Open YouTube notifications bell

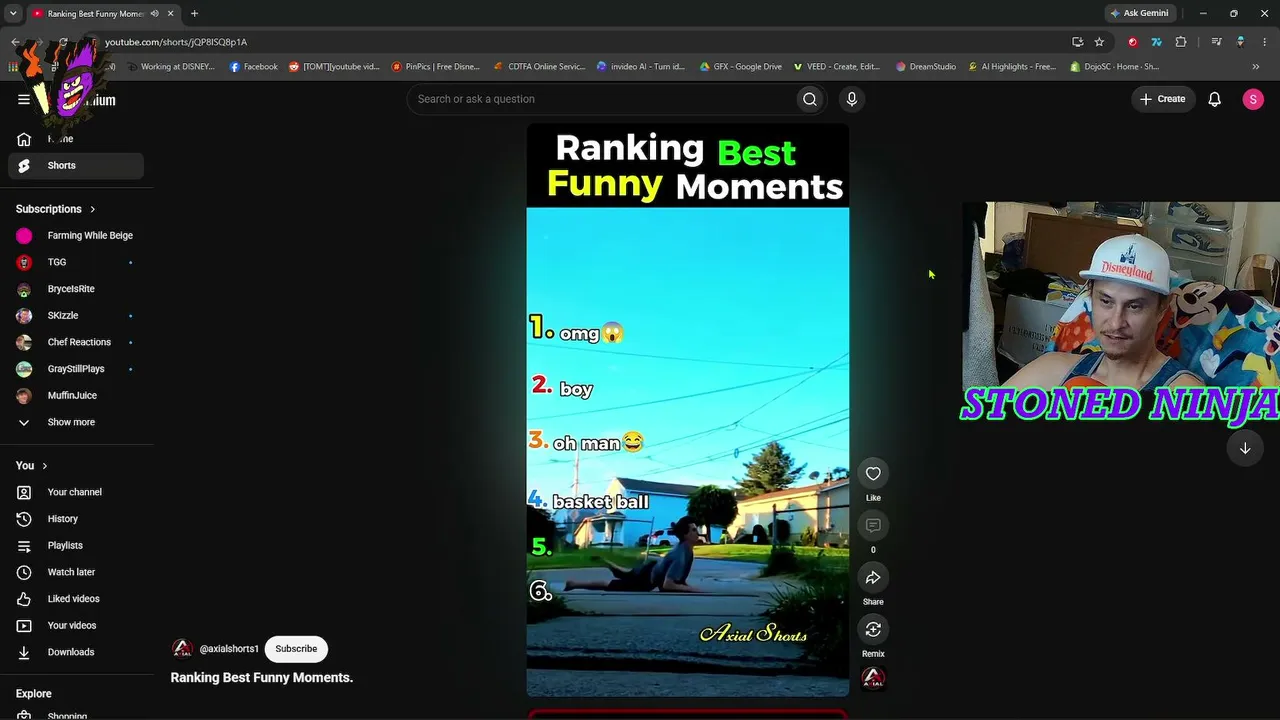[x=1214, y=99]
